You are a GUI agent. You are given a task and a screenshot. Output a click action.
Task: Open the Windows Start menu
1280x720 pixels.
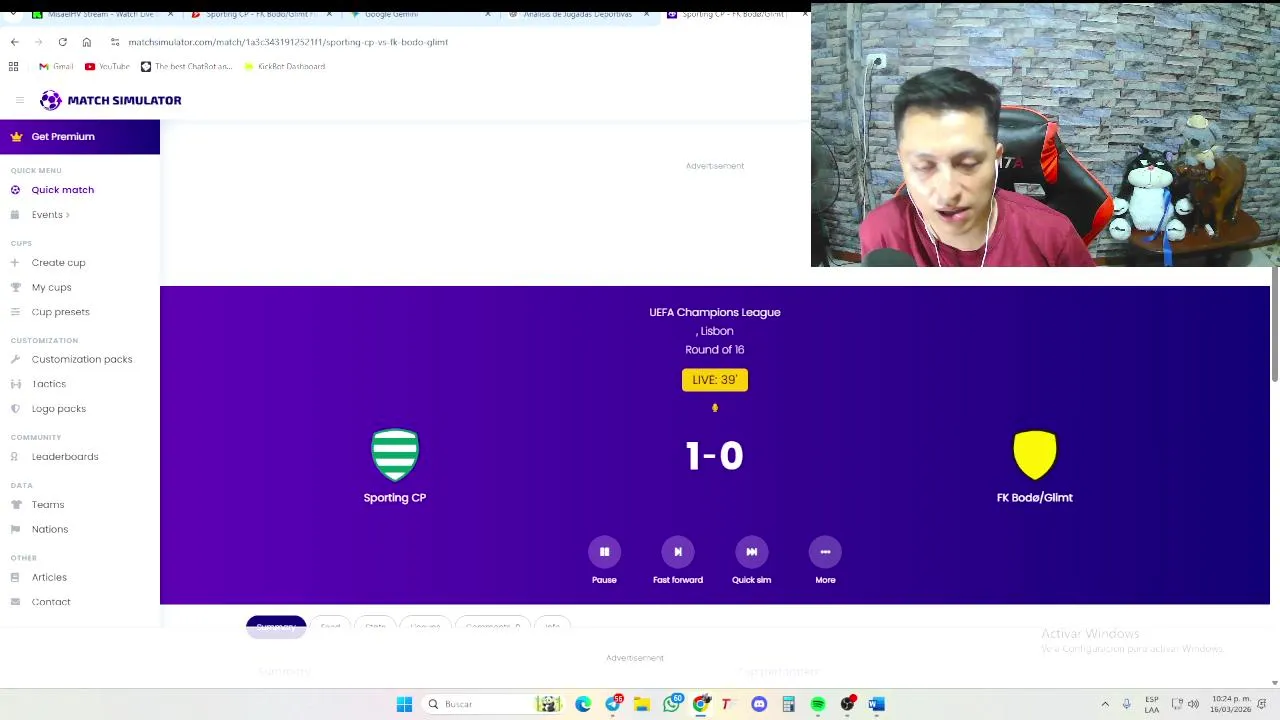click(x=404, y=704)
